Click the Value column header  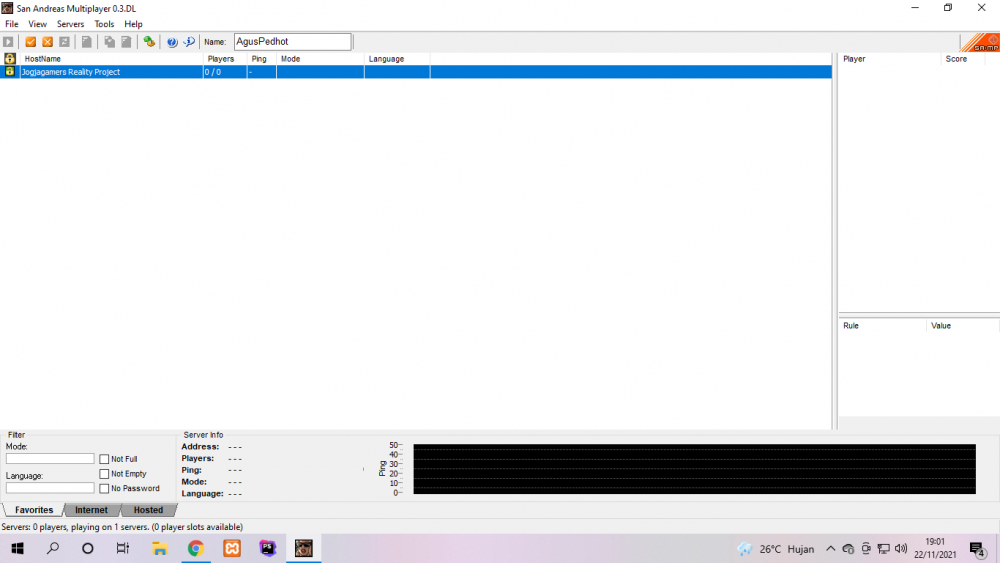pos(963,326)
